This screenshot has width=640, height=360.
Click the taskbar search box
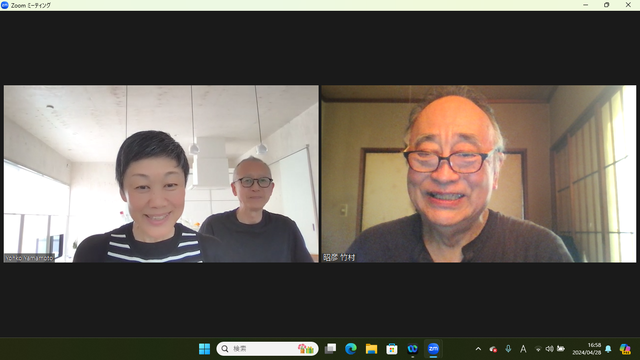coord(267,349)
